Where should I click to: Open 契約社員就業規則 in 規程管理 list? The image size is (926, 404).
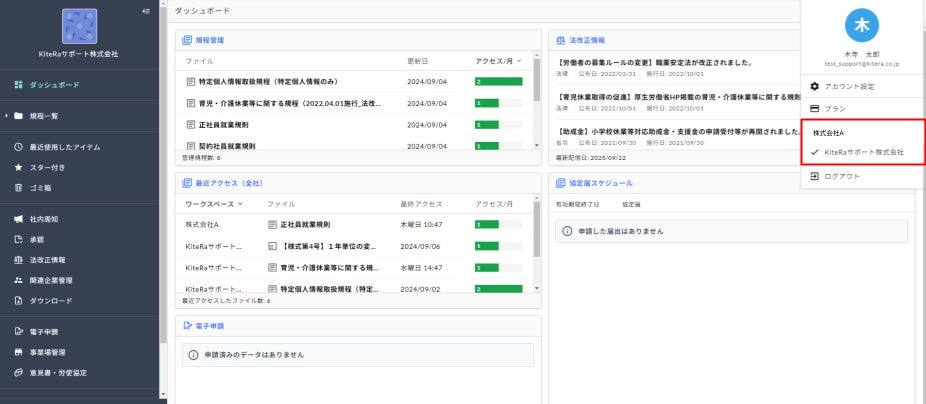click(227, 145)
